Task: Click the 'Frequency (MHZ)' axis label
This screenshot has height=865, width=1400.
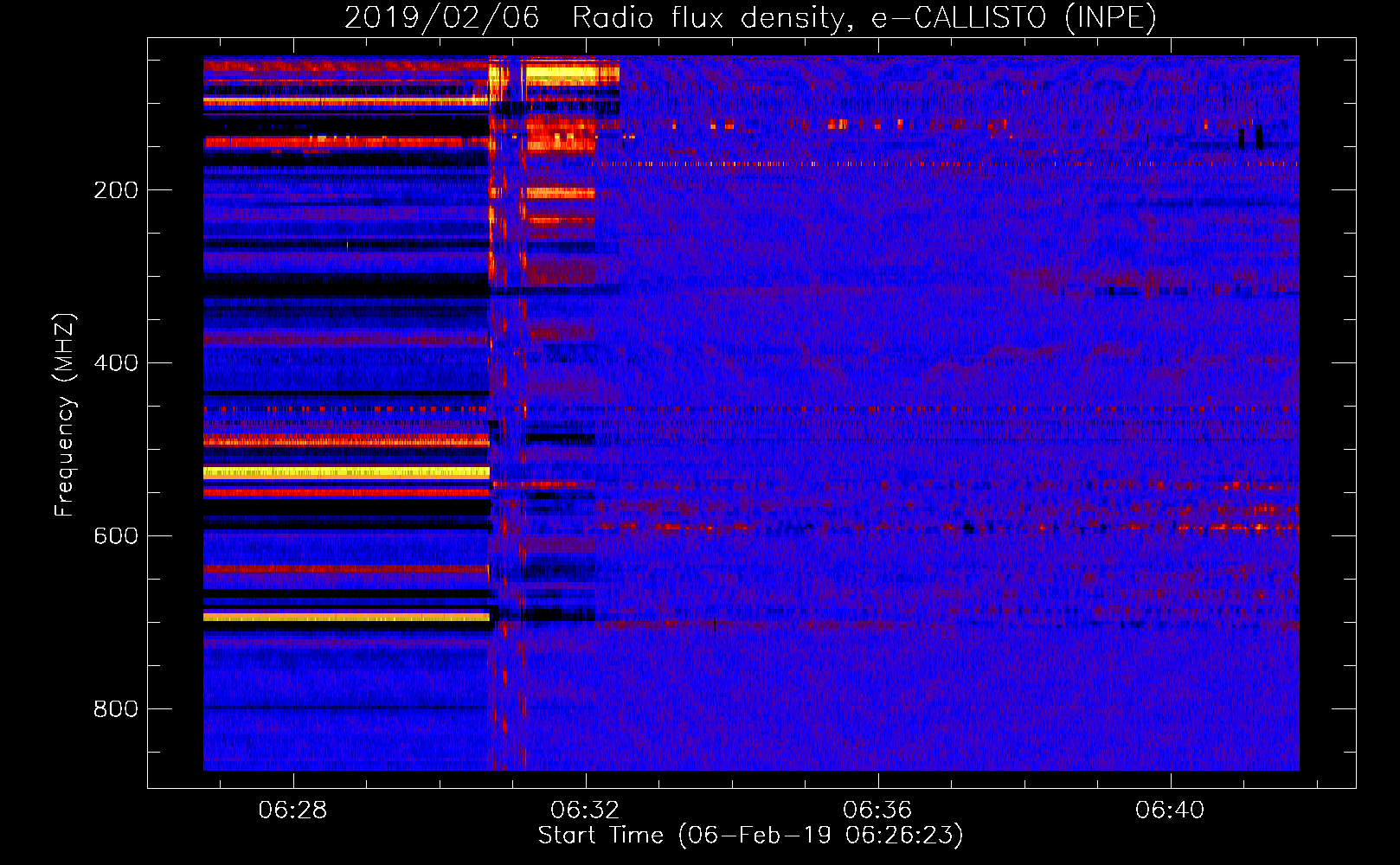Action: point(64,414)
